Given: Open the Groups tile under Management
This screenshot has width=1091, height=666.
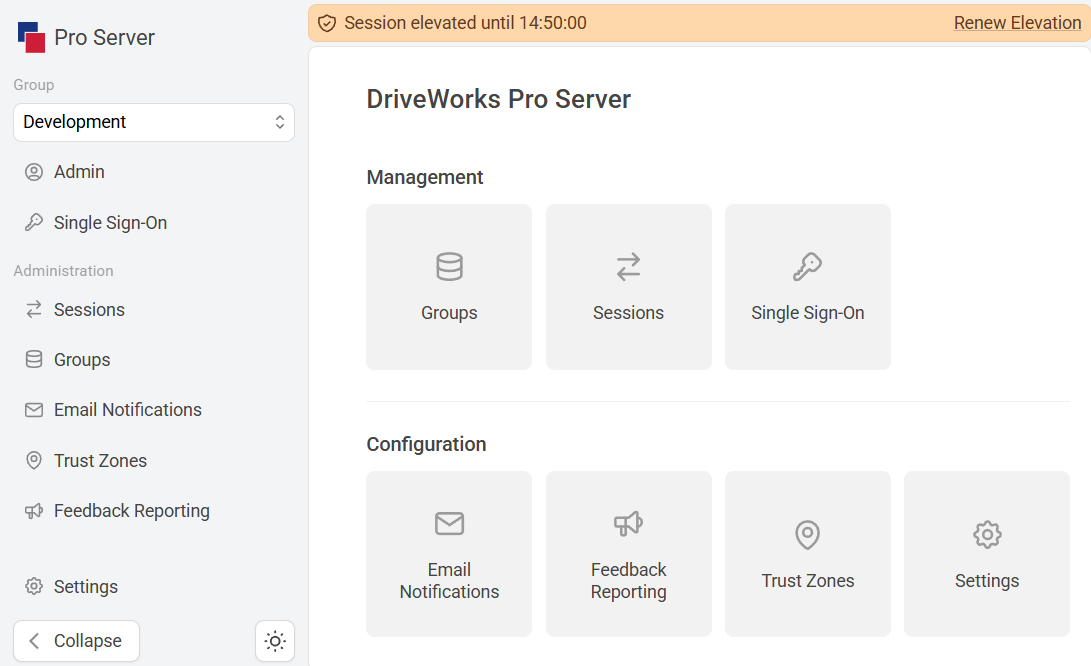Looking at the screenshot, I should pos(449,287).
